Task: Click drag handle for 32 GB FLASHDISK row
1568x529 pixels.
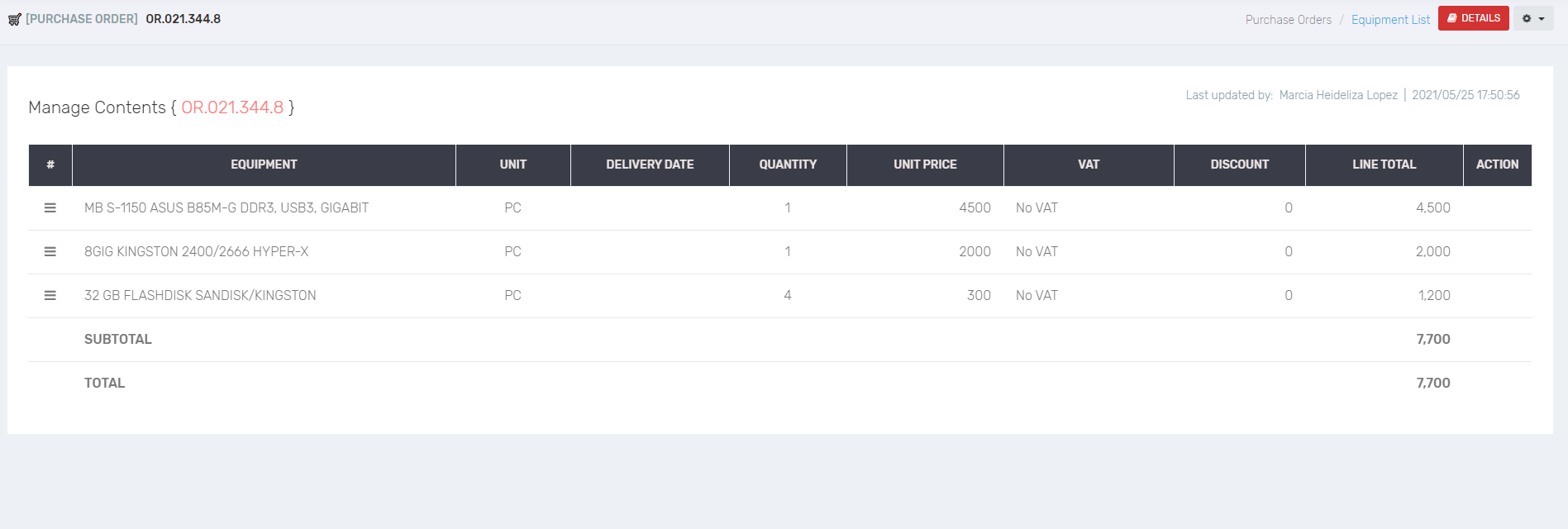Action: [50, 296]
